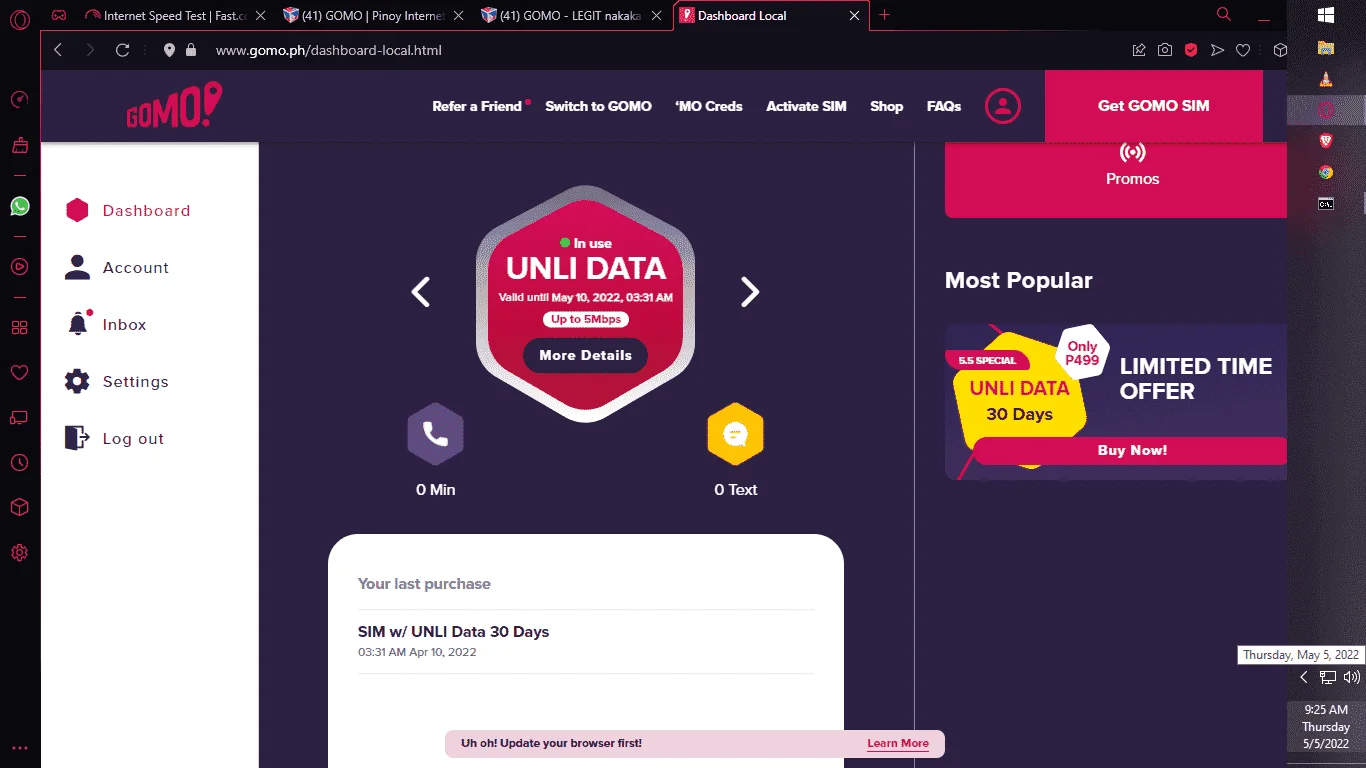Follow the Learn More browser update link

tap(898, 743)
